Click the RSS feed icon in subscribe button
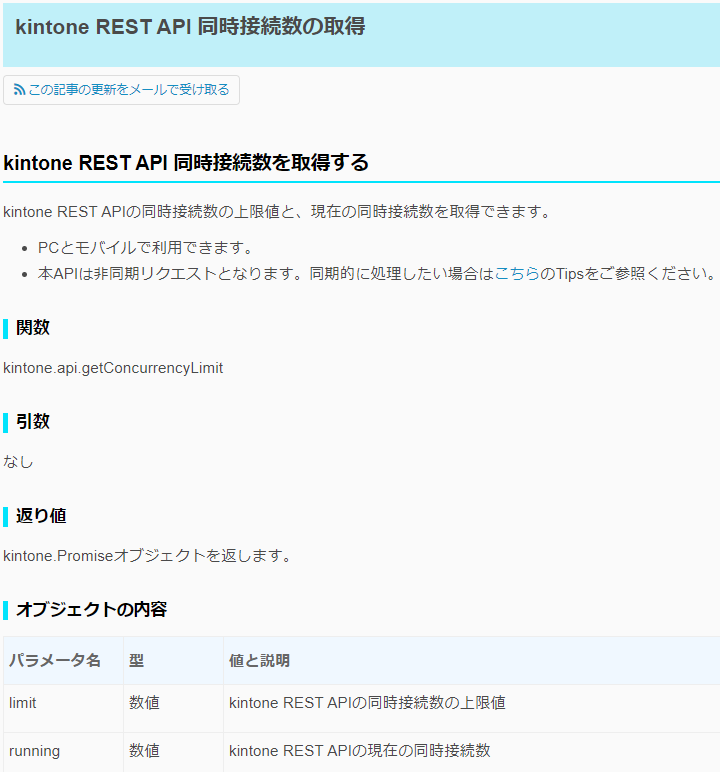 [19, 90]
